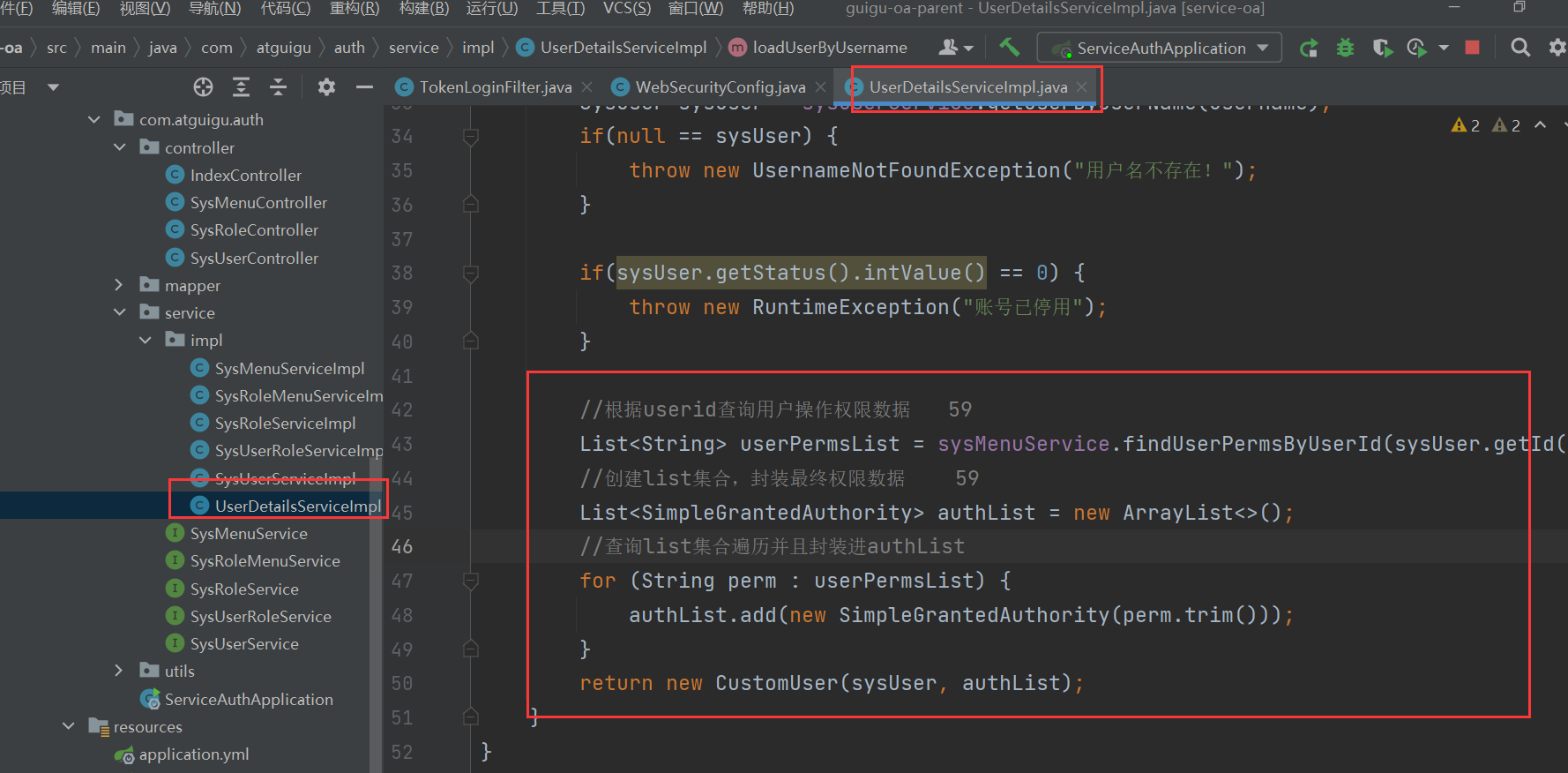Rerun ServiceAuthApplication with the green rerun icon
This screenshot has width=1568, height=773.
point(1309,48)
